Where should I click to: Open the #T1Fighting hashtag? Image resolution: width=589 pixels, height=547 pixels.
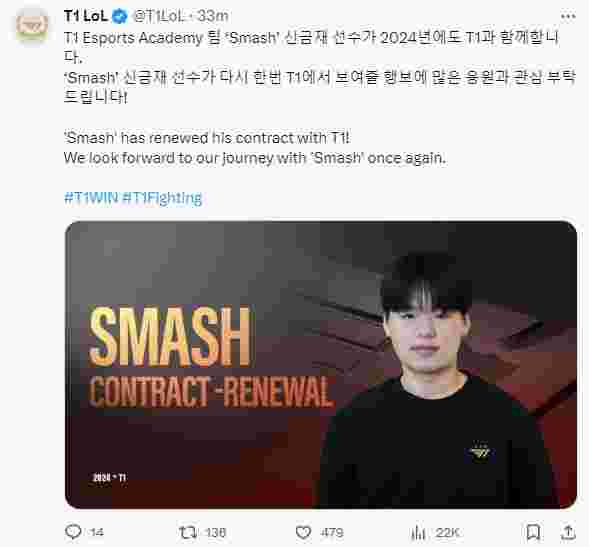point(162,198)
